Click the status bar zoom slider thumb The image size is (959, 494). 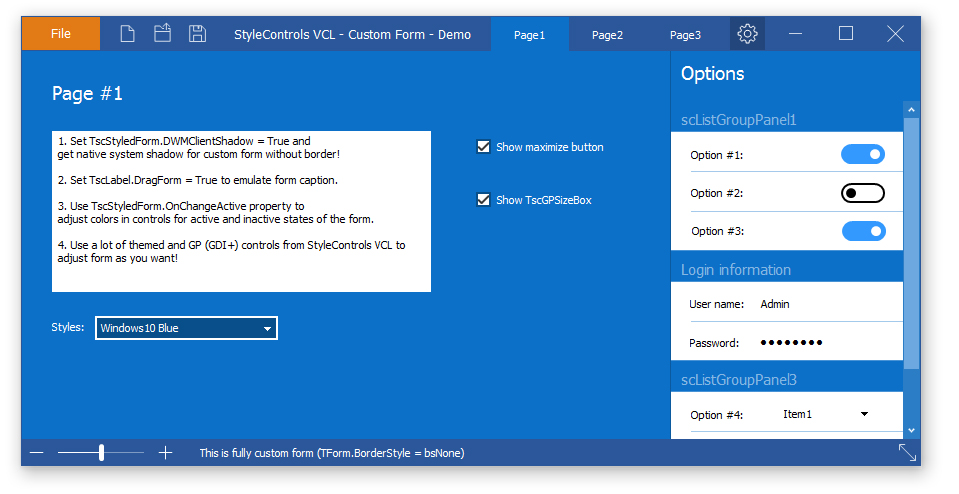(102, 453)
